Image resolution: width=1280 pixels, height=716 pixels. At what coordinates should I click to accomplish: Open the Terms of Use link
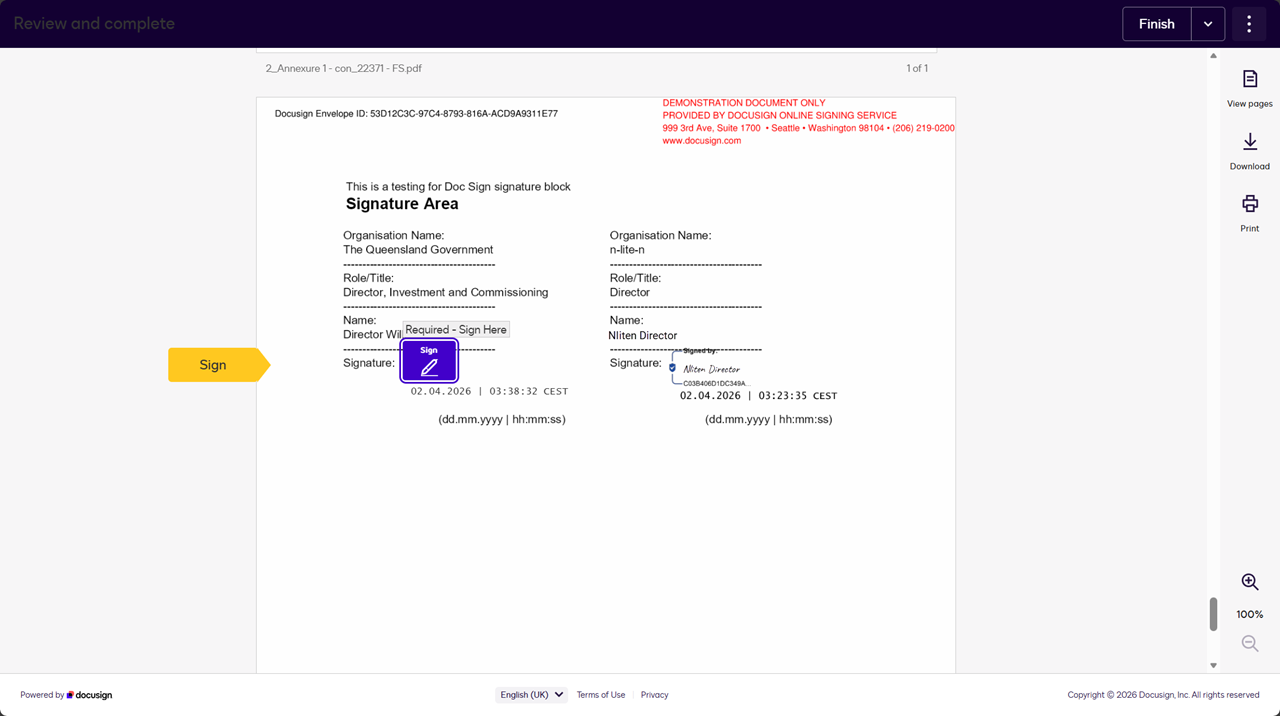coord(600,695)
